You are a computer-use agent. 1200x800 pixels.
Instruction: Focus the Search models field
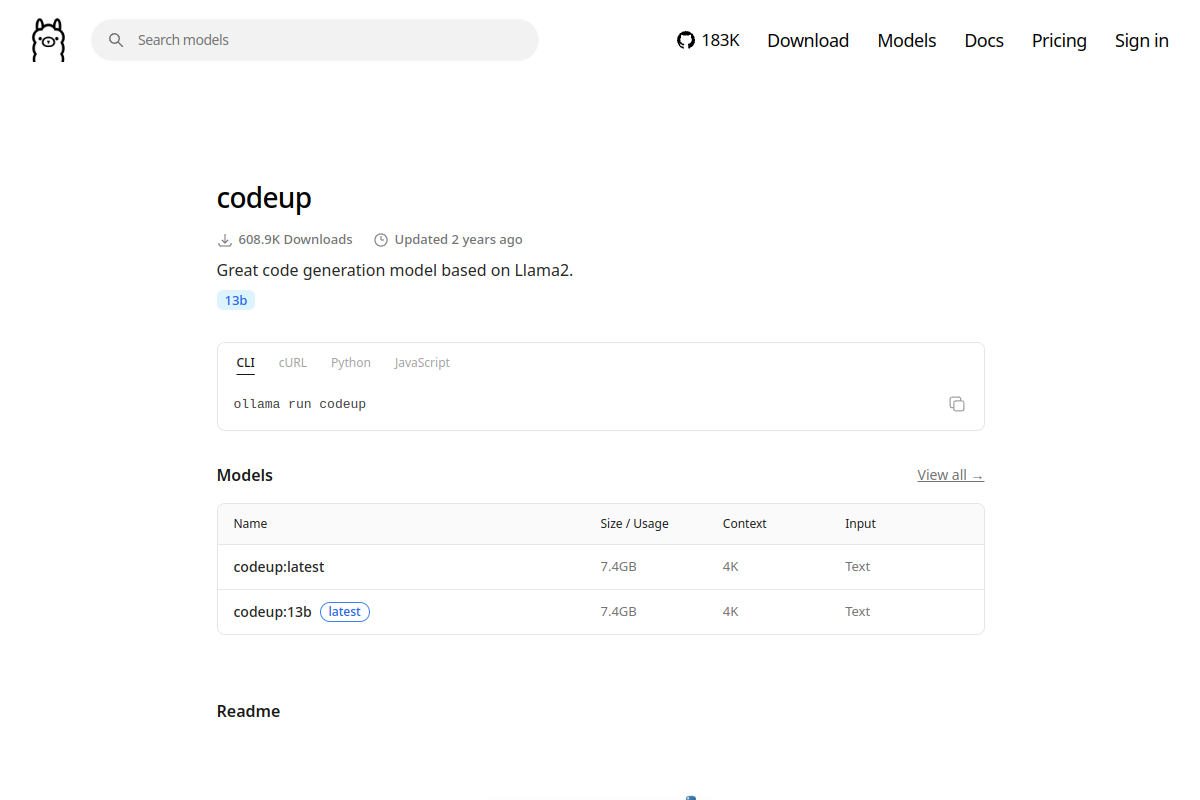click(315, 40)
